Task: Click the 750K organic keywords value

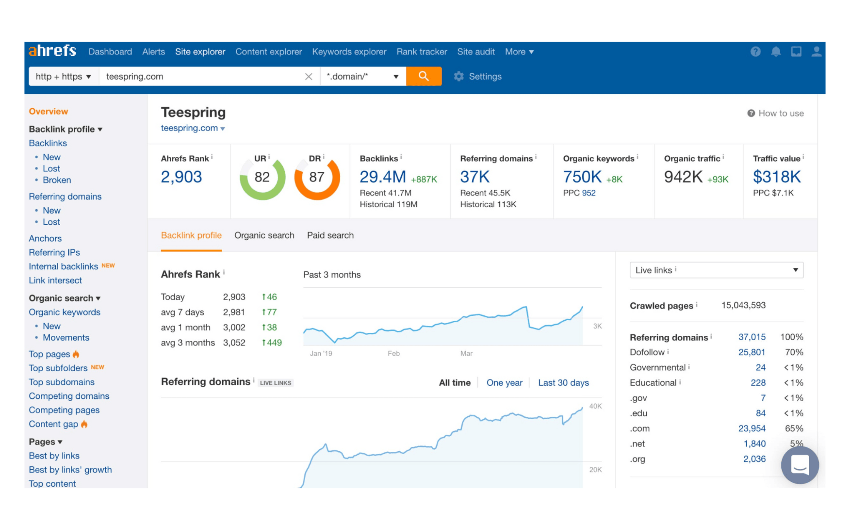Action: pyautogui.click(x=582, y=177)
